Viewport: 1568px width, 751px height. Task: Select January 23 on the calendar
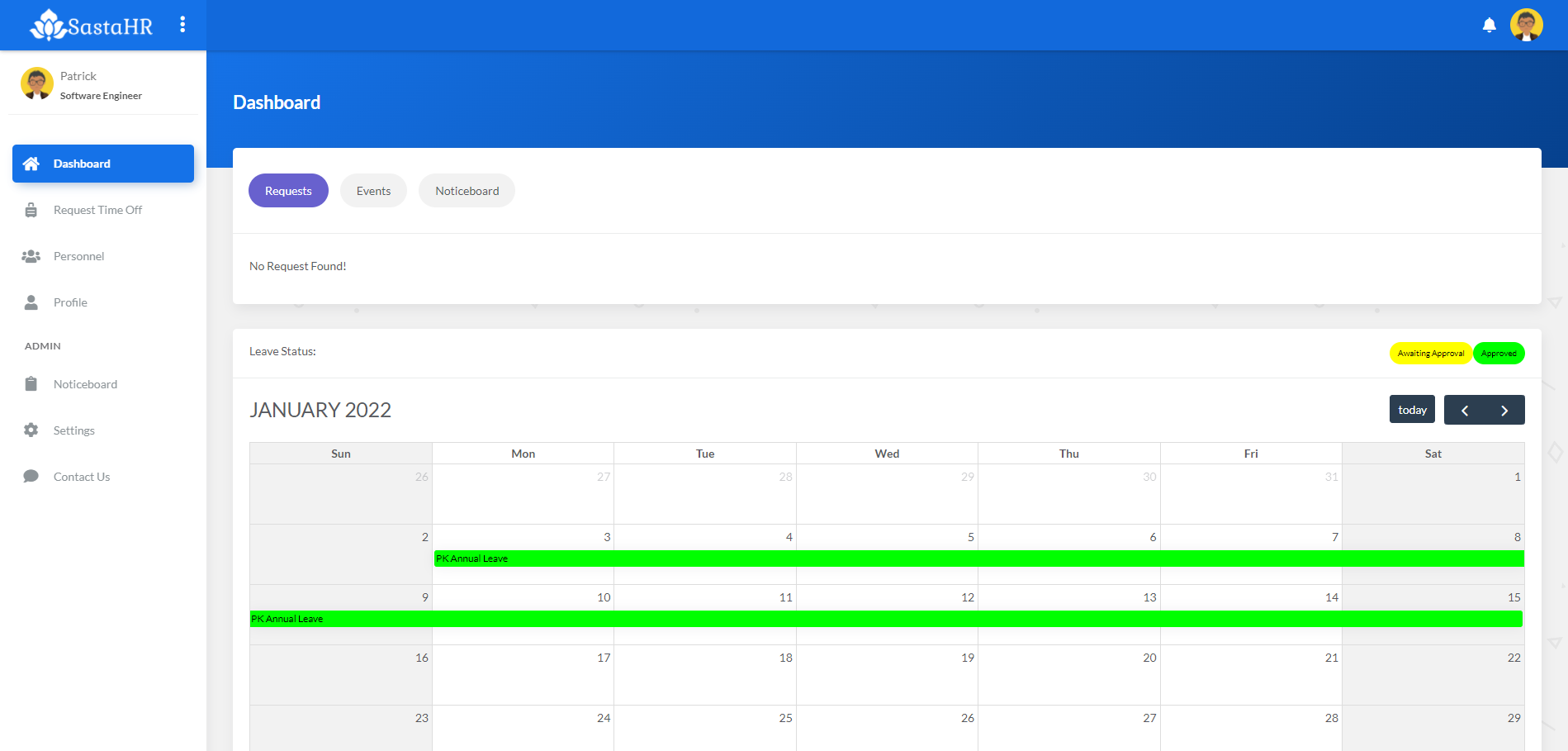pyautogui.click(x=341, y=729)
